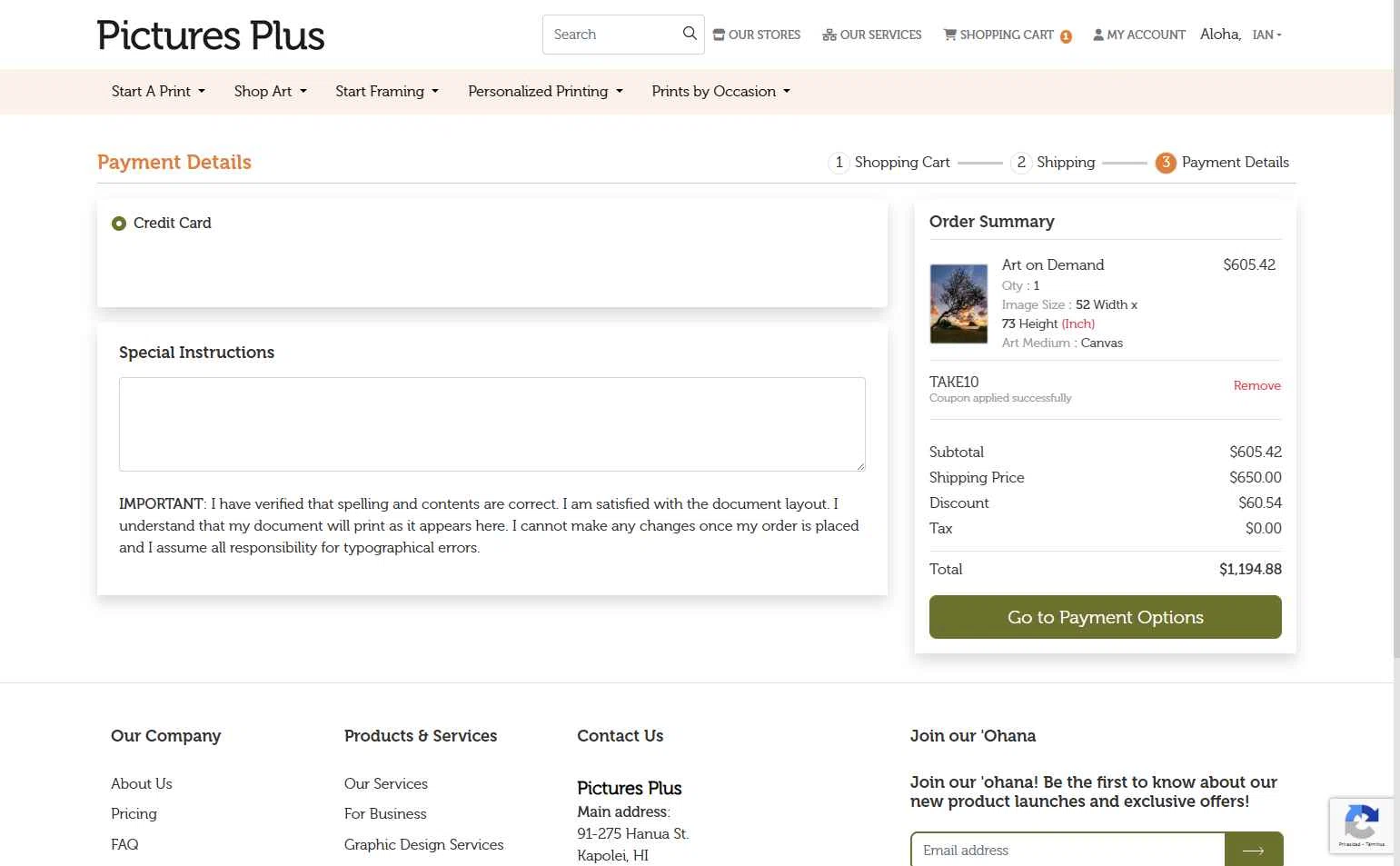Go to step 2 Shipping

[1054, 162]
